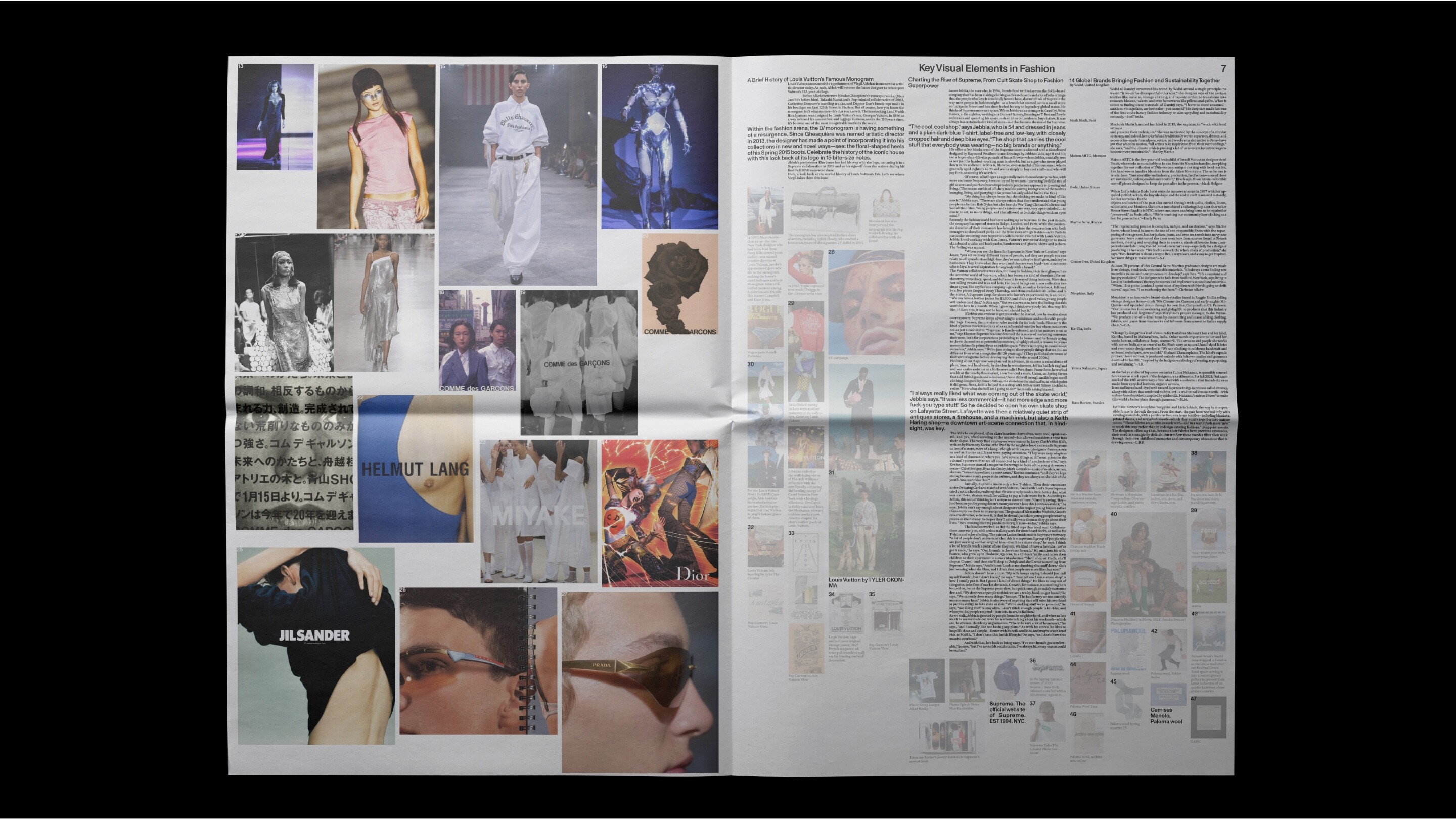The height and width of the screenshot is (819, 1456).
Task: Click the 'Key Visual Elements in Fashion' title
Action: (986, 68)
